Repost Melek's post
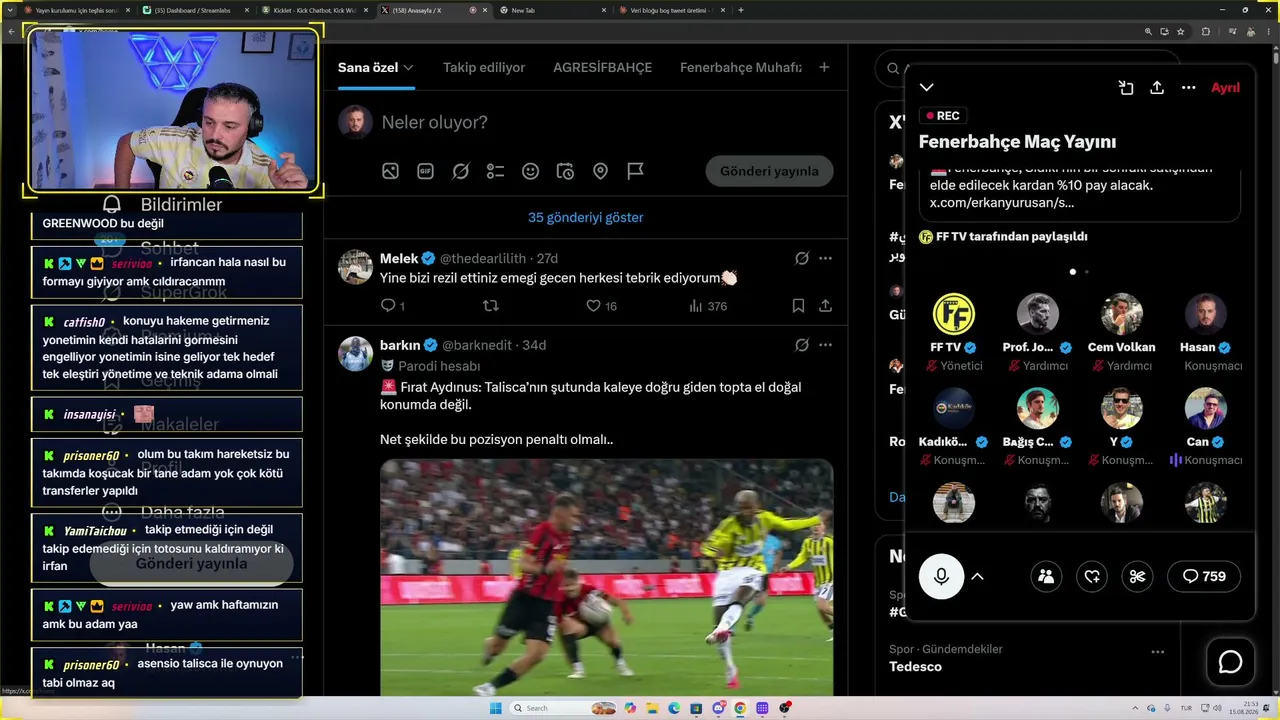This screenshot has width=1280, height=720. pyautogui.click(x=491, y=306)
